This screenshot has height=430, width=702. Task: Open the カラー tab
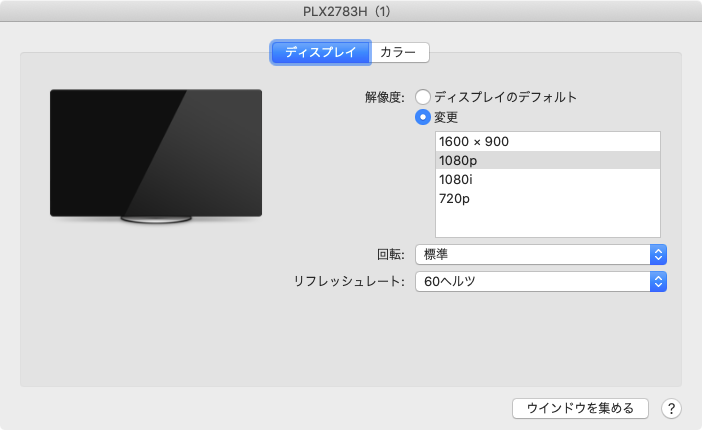400,52
